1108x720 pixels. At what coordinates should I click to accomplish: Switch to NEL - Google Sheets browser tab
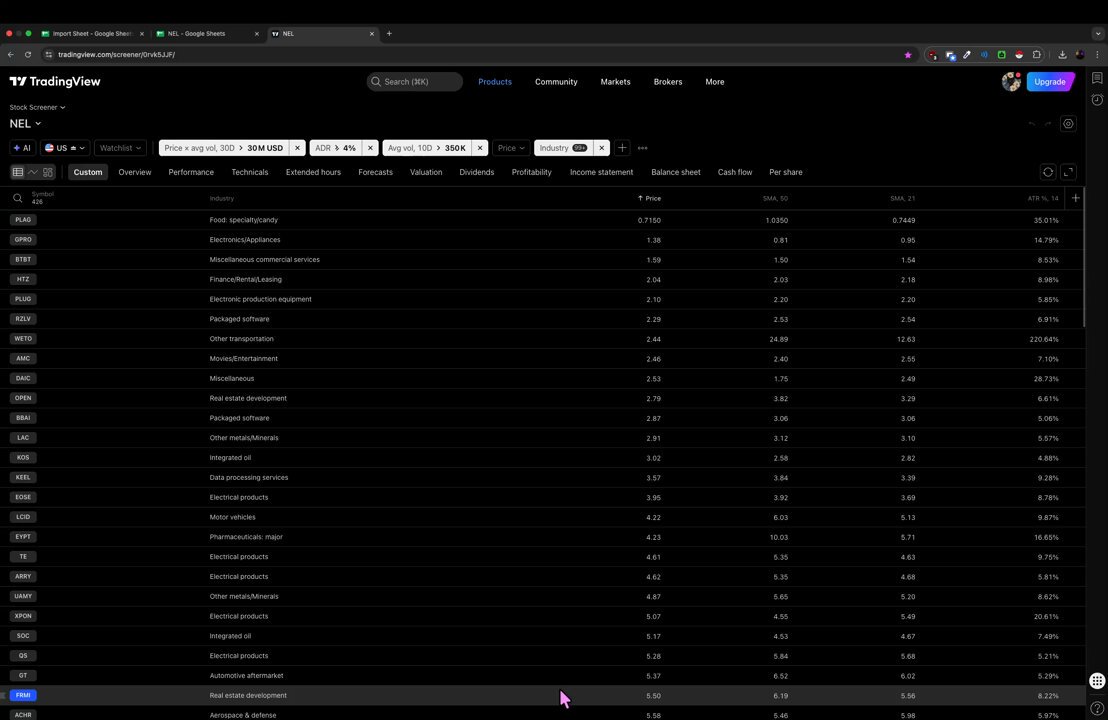pyautogui.click(x=205, y=33)
